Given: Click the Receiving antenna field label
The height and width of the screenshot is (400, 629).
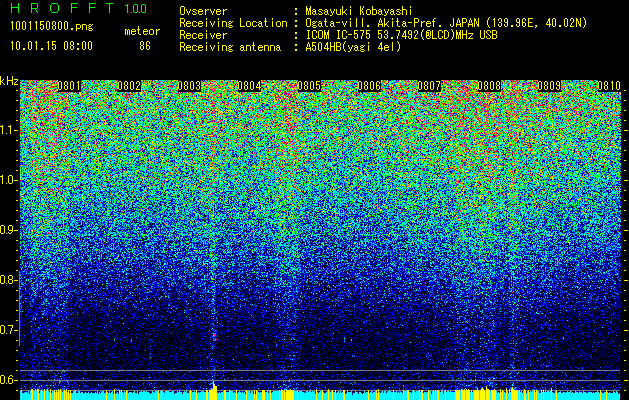Looking at the screenshot, I should (x=230, y=47).
